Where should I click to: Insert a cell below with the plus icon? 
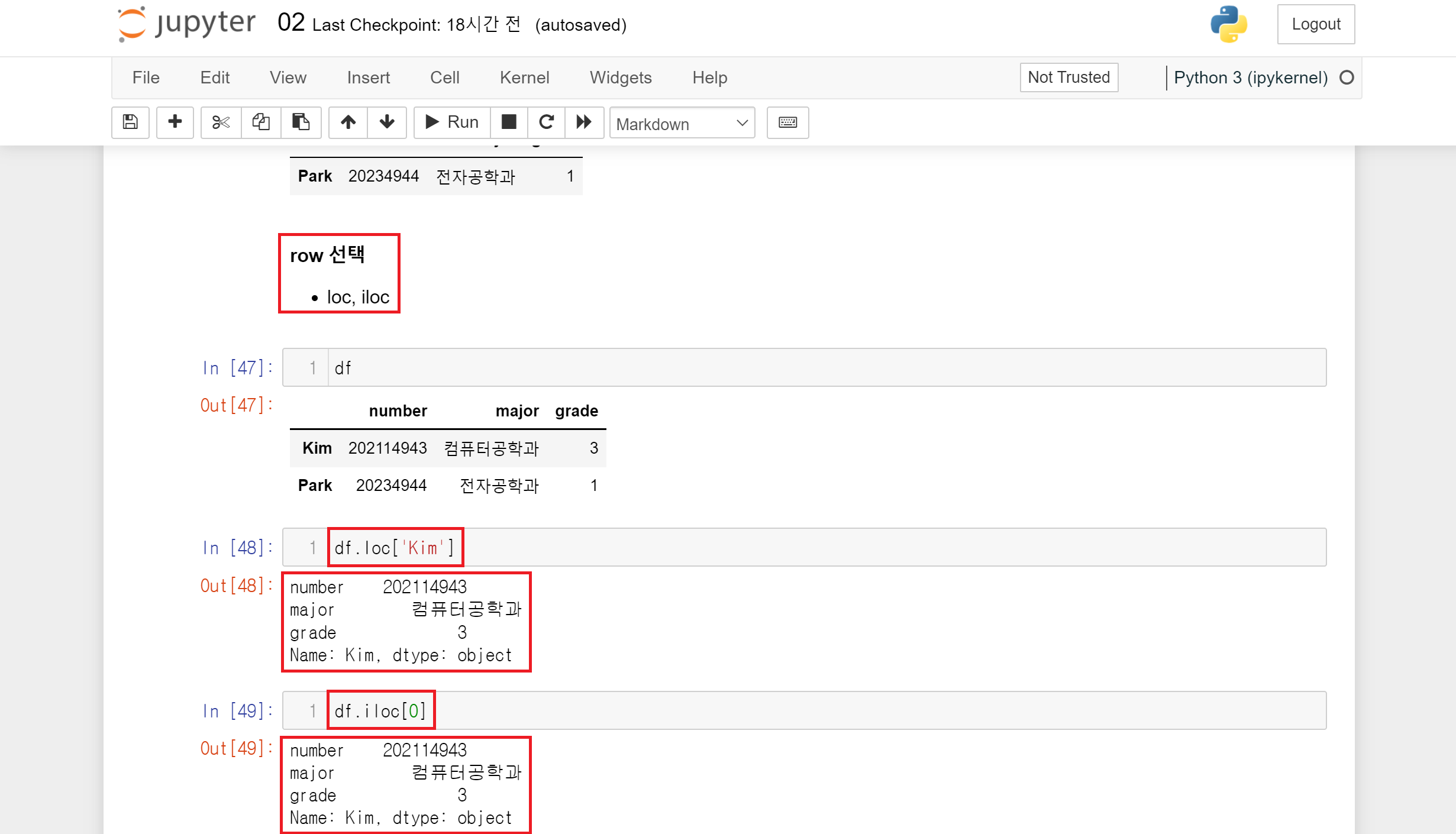[x=175, y=122]
